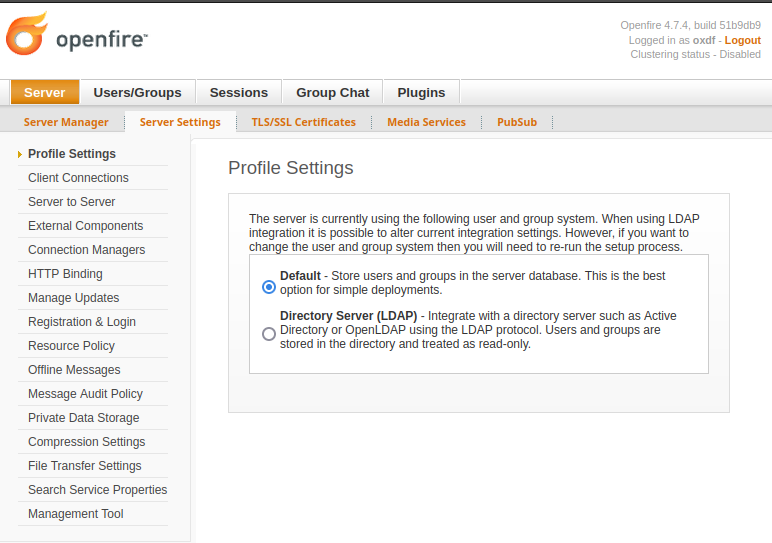The width and height of the screenshot is (772, 543).
Task: Open Registration & Login page
Action: 81,322
